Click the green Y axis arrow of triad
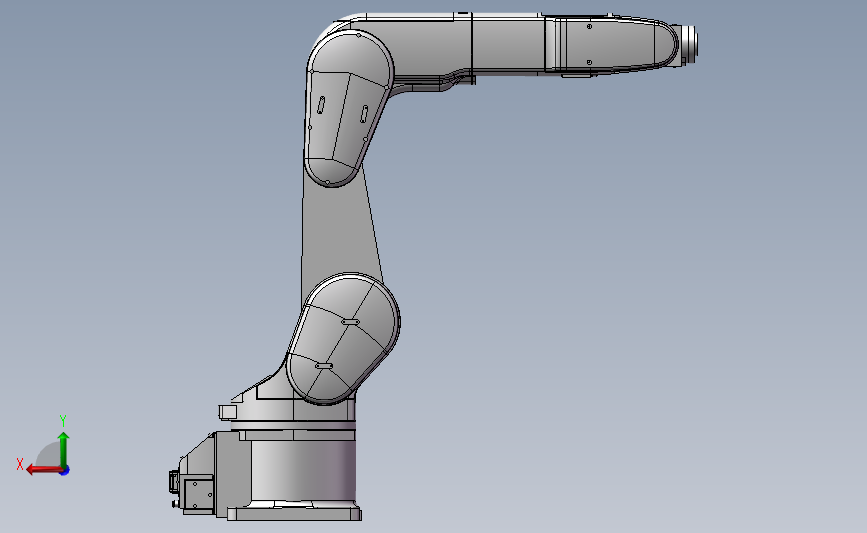 (64, 450)
